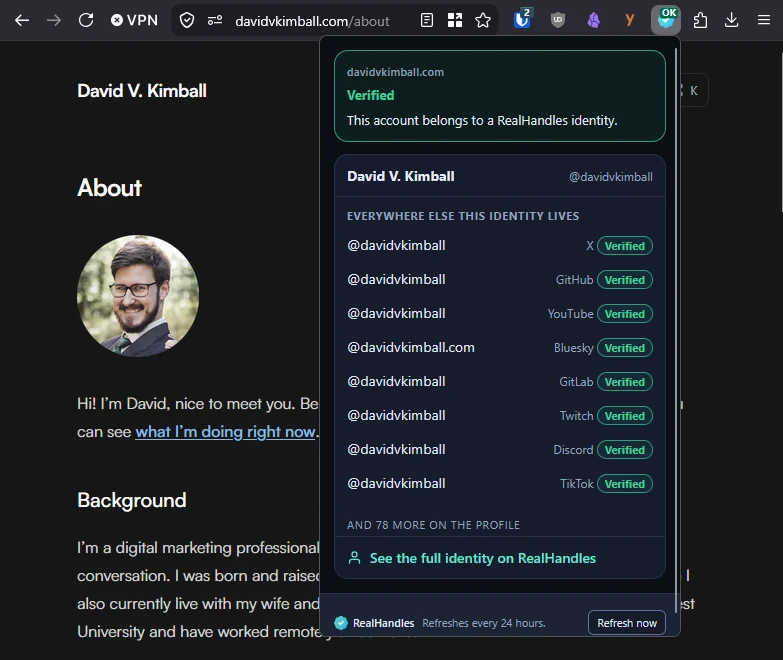Click the RealHandles logo in popup footer
Viewport: 783px width, 660px height.
(341, 623)
